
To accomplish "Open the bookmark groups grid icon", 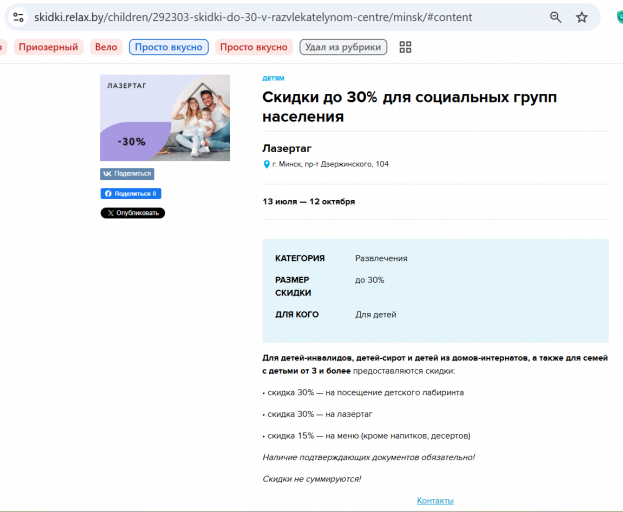I will click(x=405, y=47).
